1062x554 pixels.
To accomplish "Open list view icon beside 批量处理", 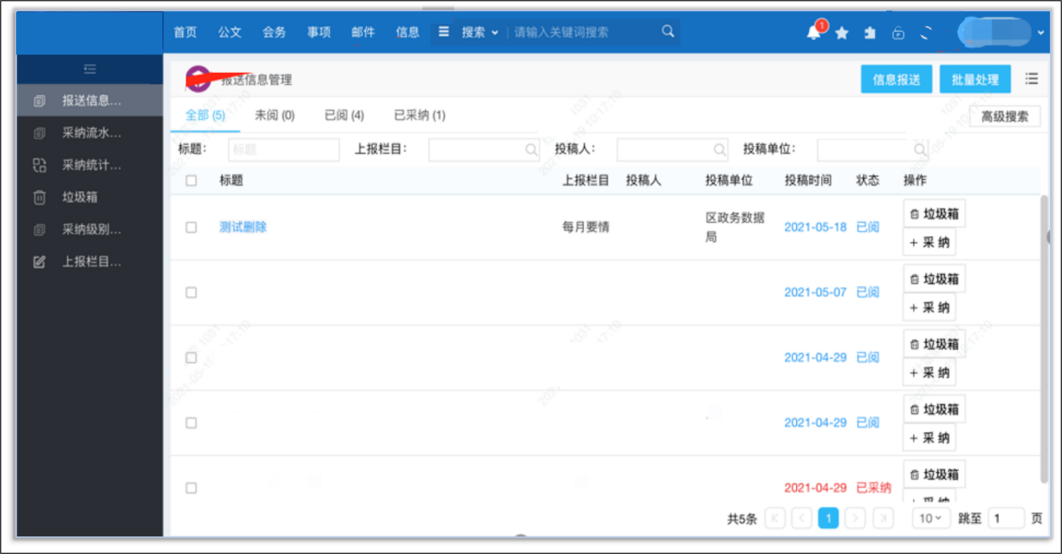I will click(1032, 79).
